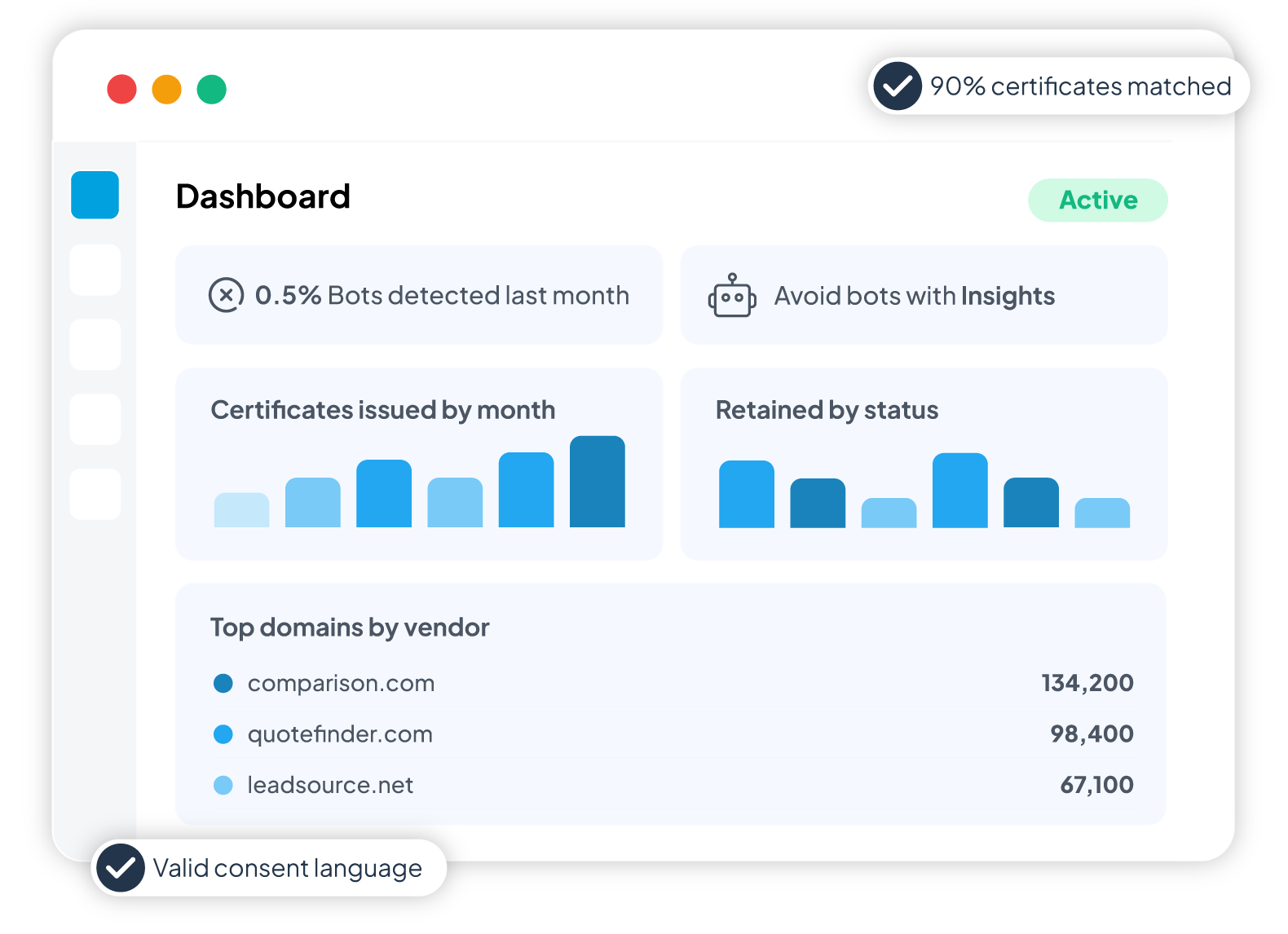The width and height of the screenshot is (1288, 934).
Task: Click the red window dot
Action: point(121,90)
